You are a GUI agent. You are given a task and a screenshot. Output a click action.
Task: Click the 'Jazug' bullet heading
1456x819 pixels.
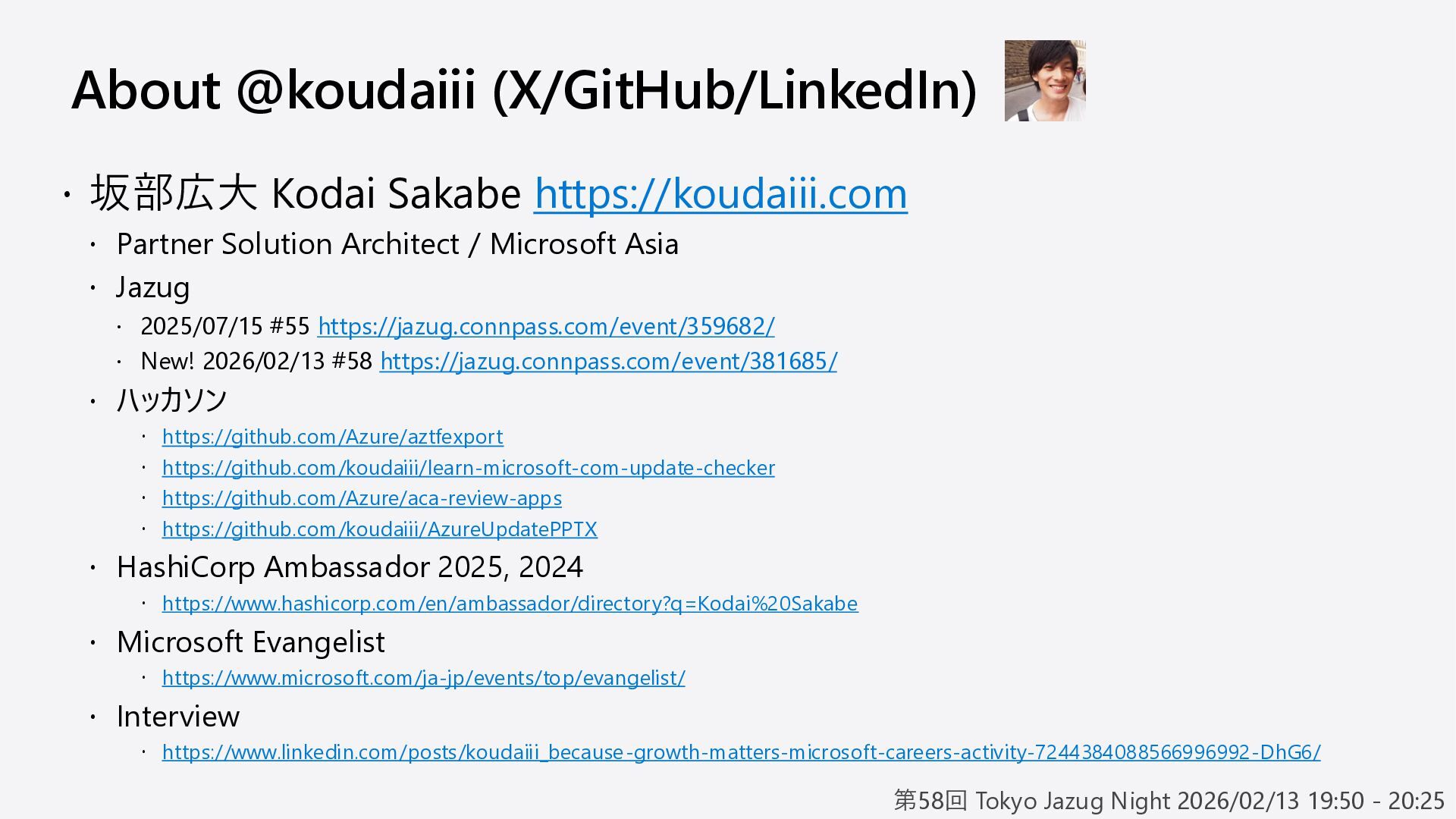152,287
